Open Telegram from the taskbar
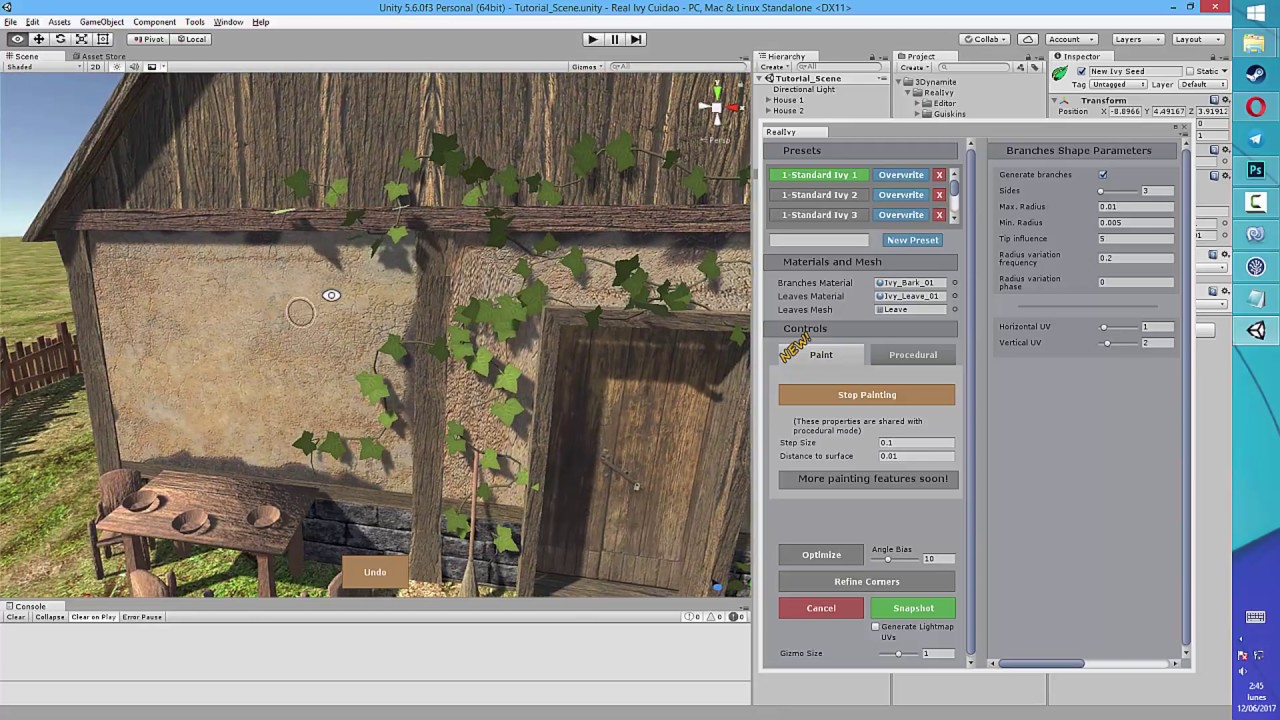Viewport: 1280px width, 720px height. [1256, 139]
